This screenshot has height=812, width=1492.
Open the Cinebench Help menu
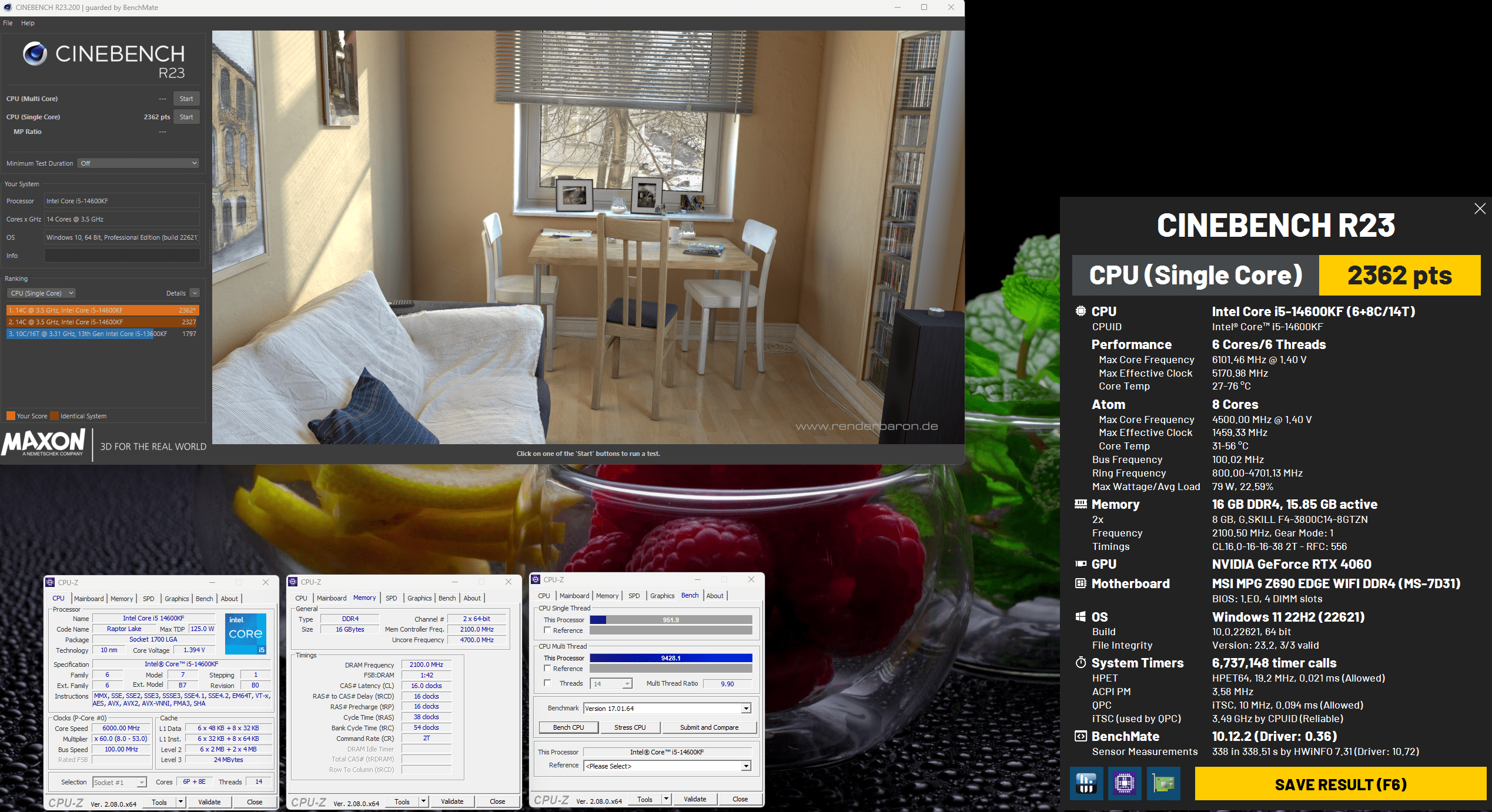[x=28, y=23]
